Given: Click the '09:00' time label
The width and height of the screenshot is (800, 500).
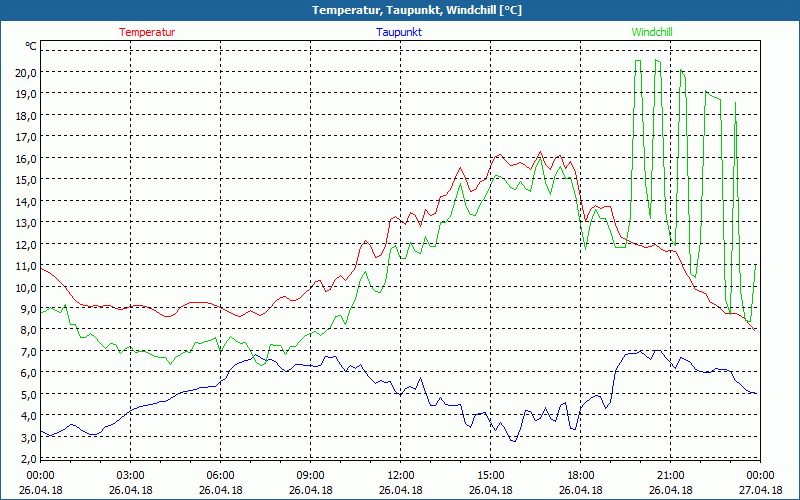Looking at the screenshot, I should click(311, 476).
